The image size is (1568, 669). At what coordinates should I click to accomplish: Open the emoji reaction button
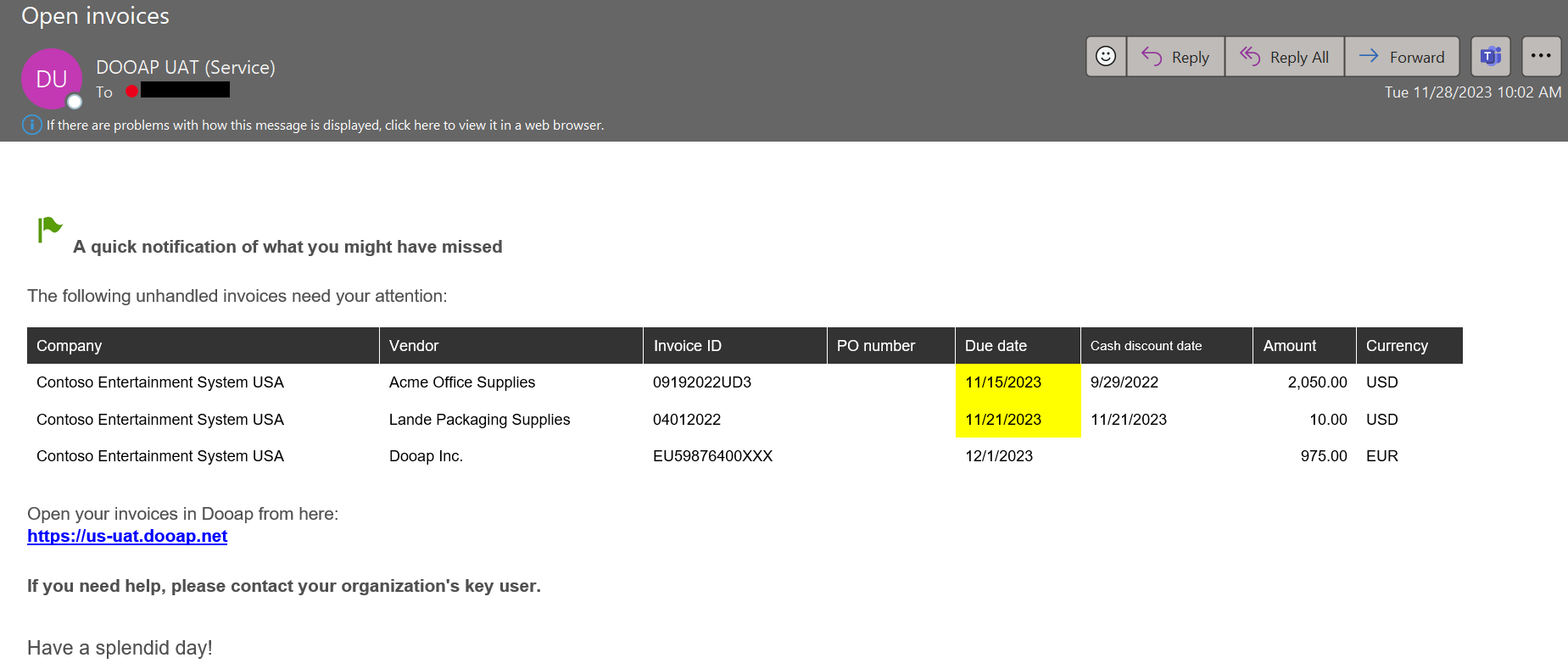click(x=1106, y=57)
